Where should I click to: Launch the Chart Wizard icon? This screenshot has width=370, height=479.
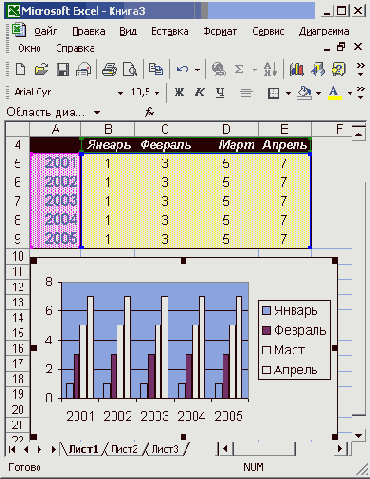(x=296, y=69)
